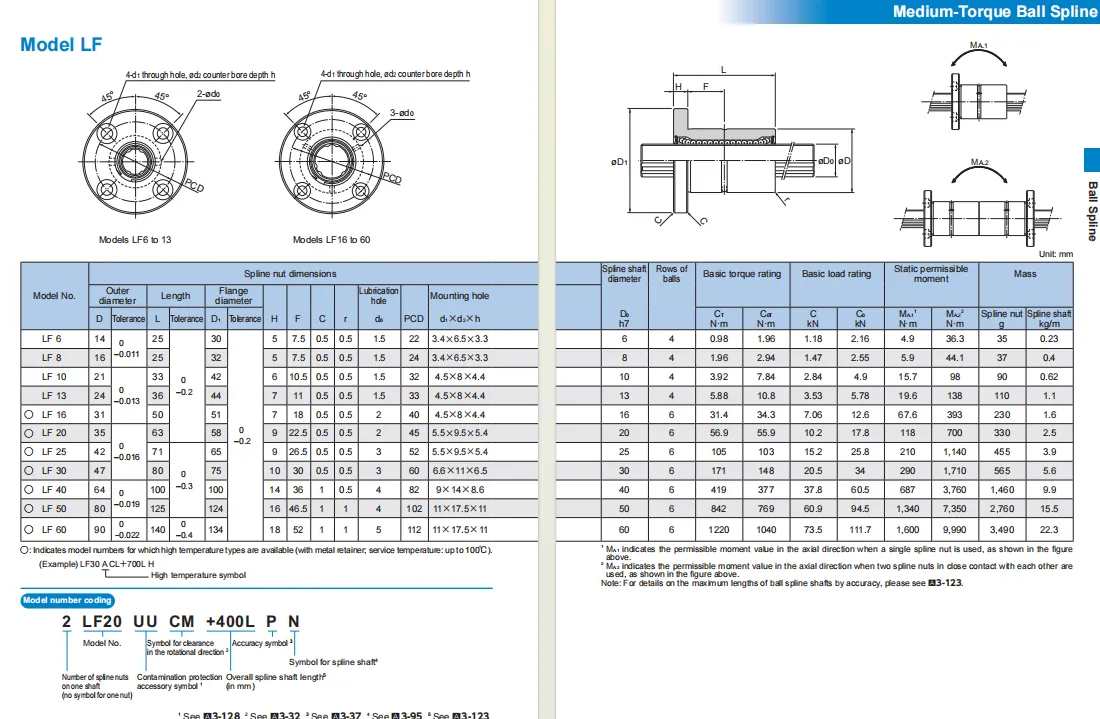Screen dimensions: 1100x719
Task: Click the F value '46.5' in the LF 50 row
Action: pyautogui.click(x=298, y=509)
